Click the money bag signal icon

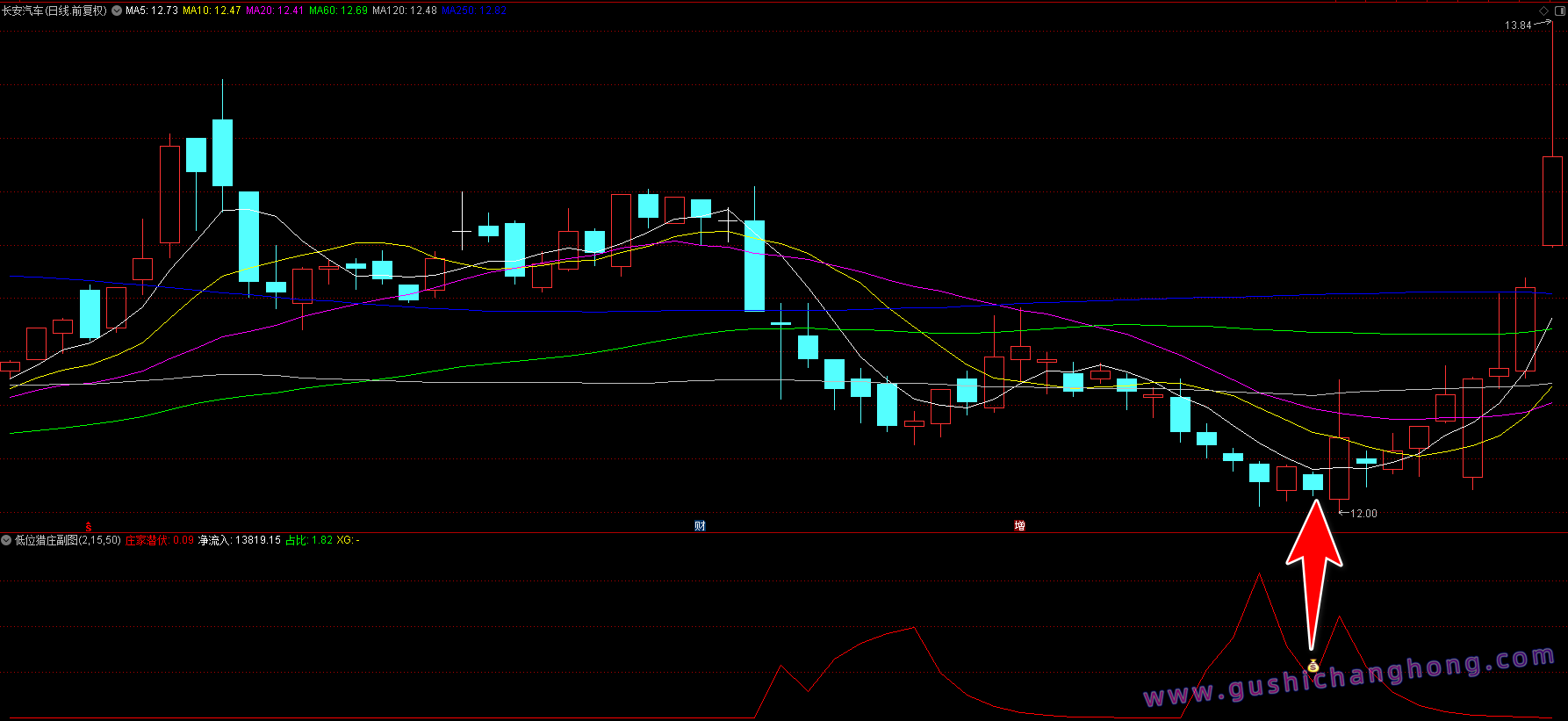point(1313,667)
